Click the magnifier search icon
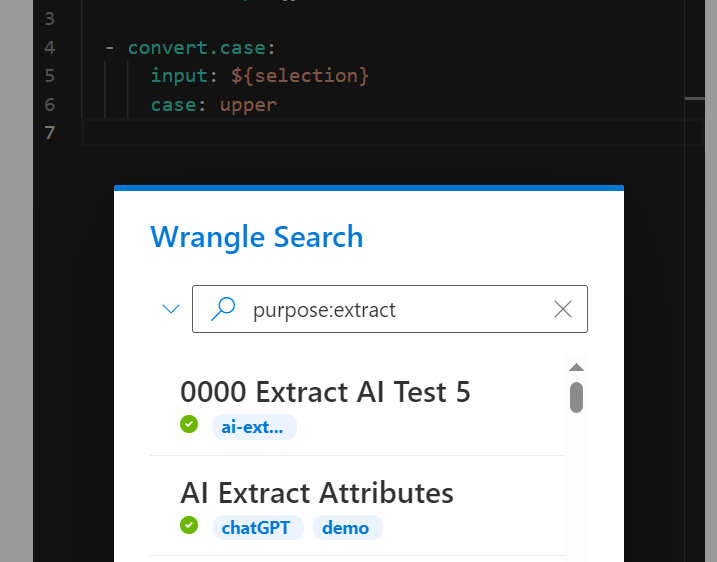Viewport: 717px width, 562px height. click(x=223, y=309)
